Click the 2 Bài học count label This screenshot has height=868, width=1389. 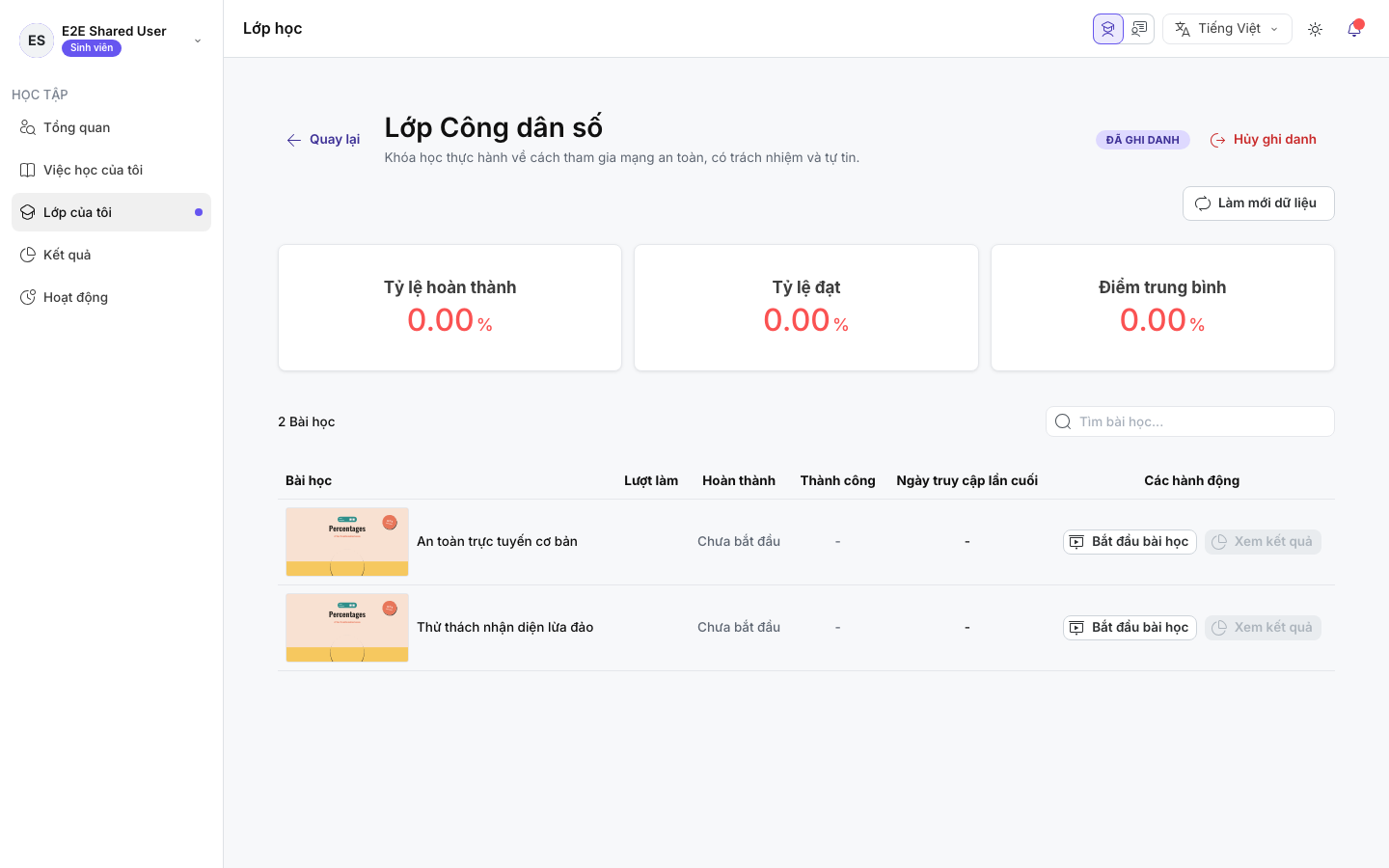pyautogui.click(x=307, y=421)
